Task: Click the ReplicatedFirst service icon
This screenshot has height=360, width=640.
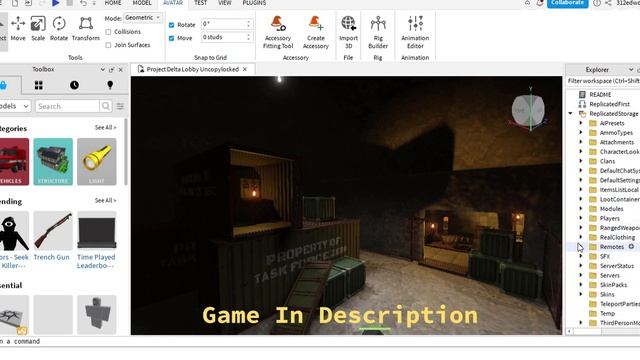Action: point(582,104)
